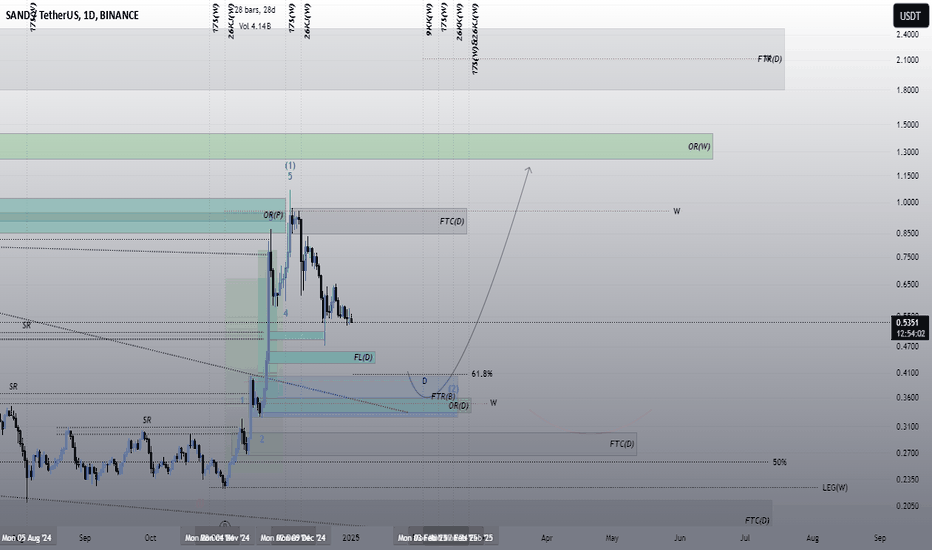Viewport: 932px width, 550px height.
Task: Click the Aug time axis label
Action: tap(813, 538)
